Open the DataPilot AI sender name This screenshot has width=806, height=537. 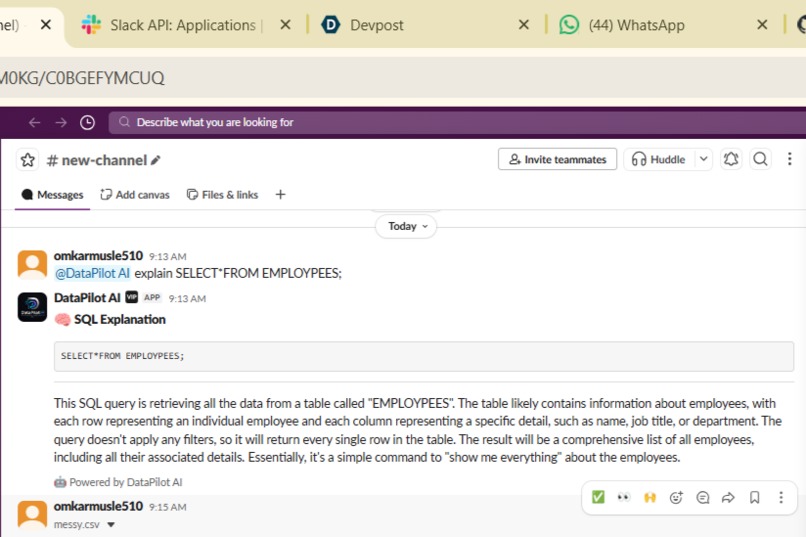click(87, 298)
